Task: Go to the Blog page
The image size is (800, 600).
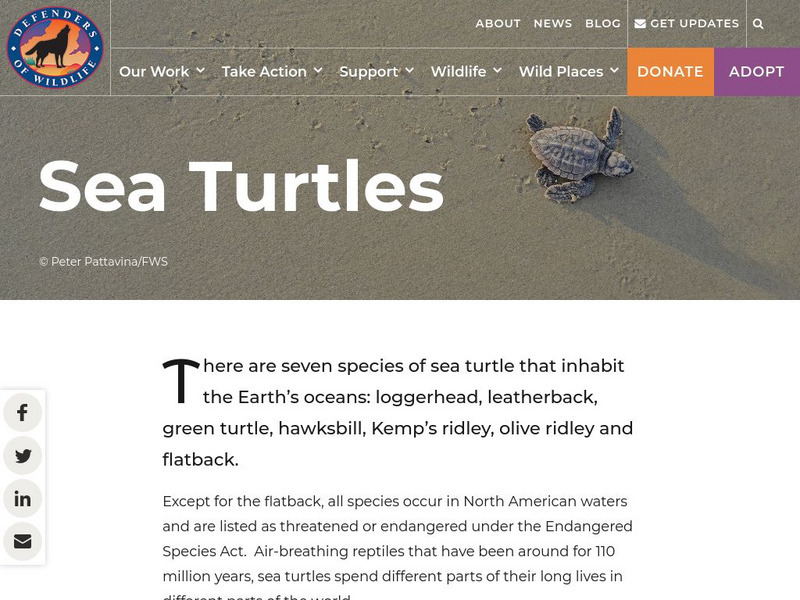Action: coord(603,24)
